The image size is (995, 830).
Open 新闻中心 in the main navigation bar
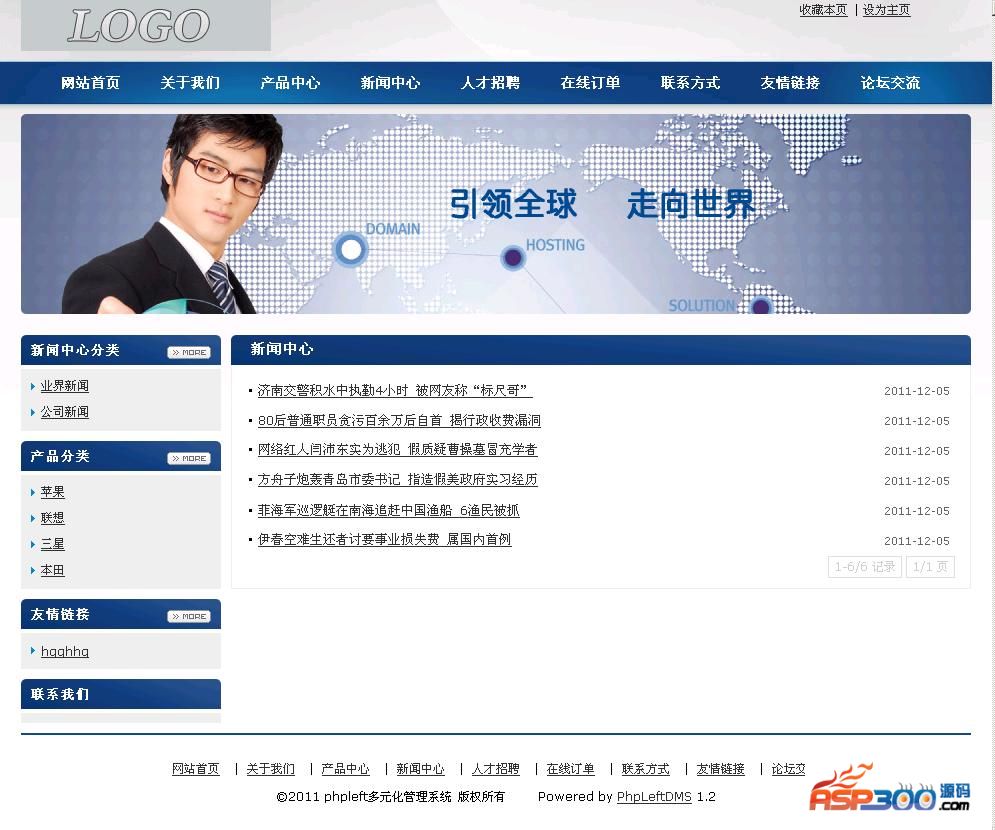[390, 83]
